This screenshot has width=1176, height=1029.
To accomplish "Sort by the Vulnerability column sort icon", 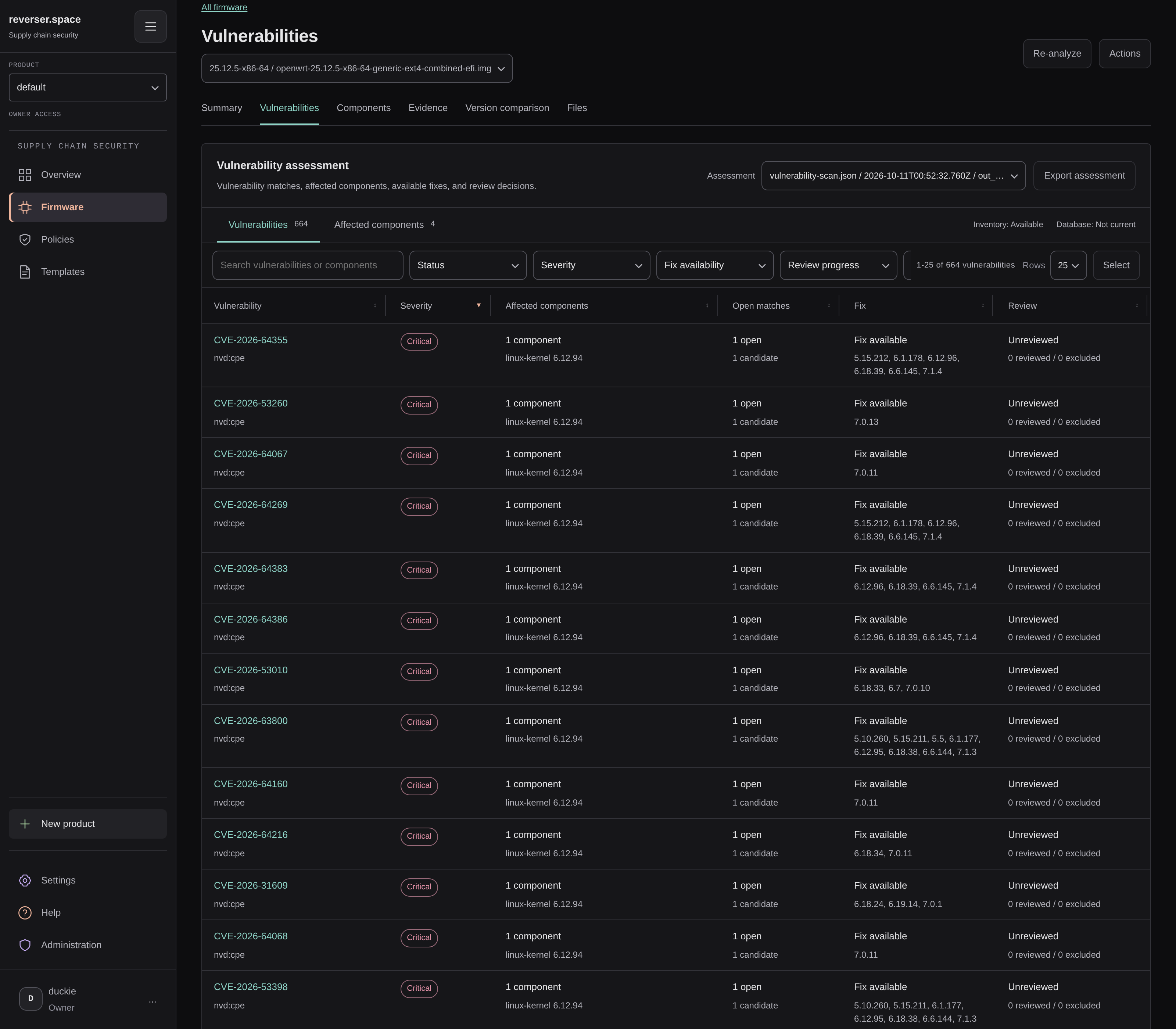I will (x=375, y=305).
